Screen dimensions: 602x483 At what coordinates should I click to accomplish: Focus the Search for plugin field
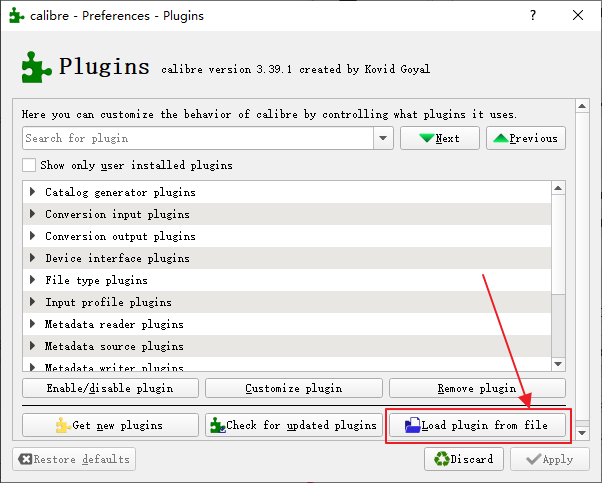coord(198,138)
